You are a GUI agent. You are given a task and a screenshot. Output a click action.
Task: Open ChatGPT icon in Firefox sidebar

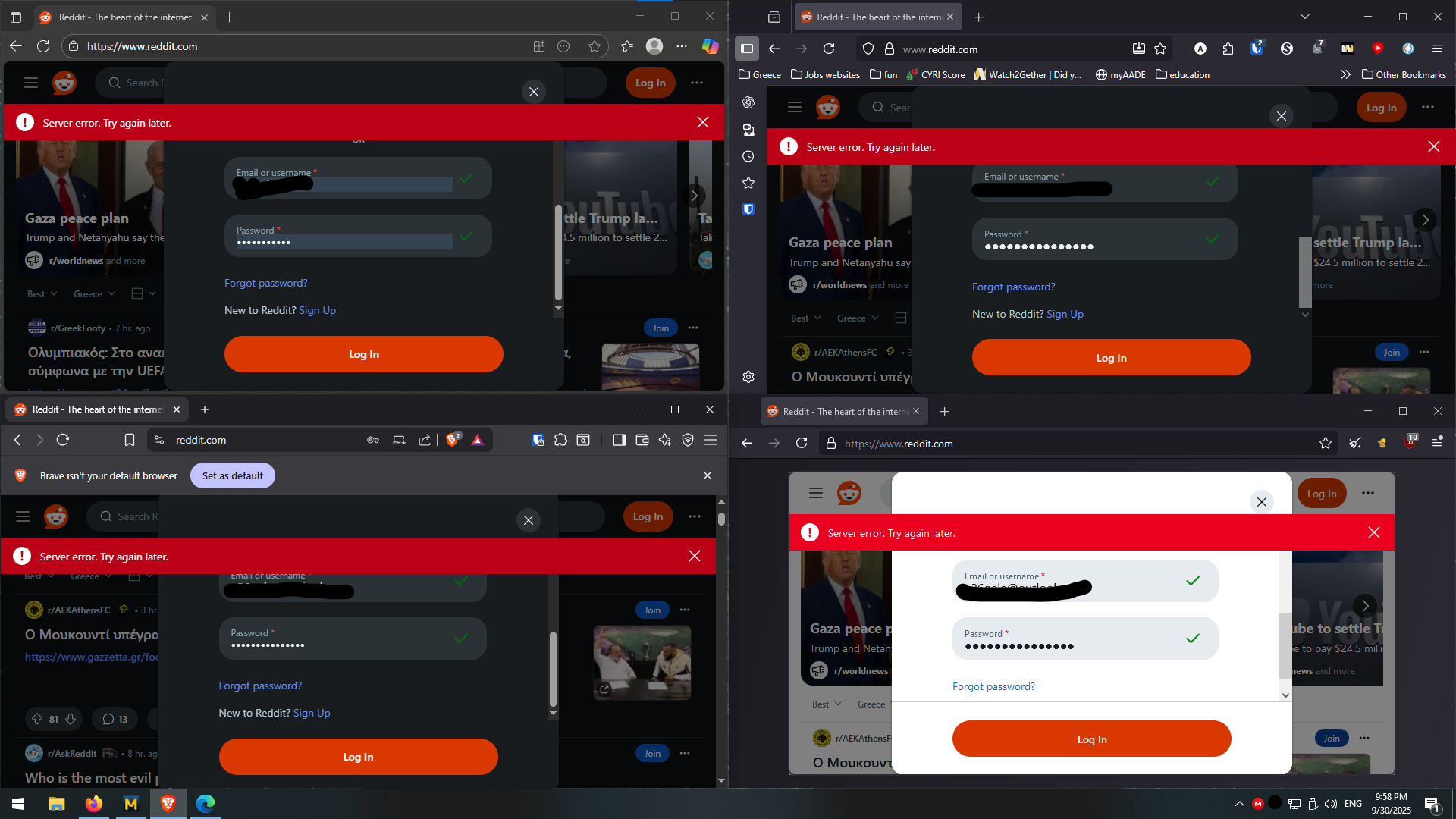click(x=748, y=102)
